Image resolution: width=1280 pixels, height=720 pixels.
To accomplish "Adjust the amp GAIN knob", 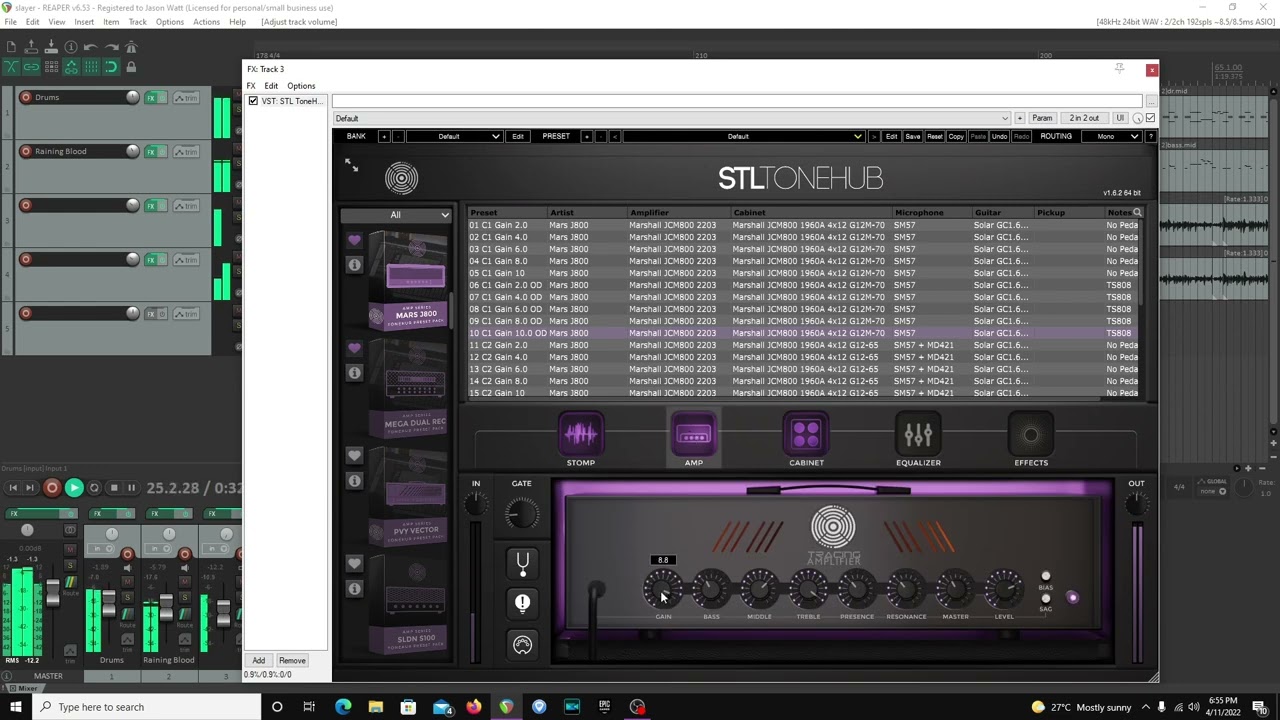I will [x=663, y=590].
